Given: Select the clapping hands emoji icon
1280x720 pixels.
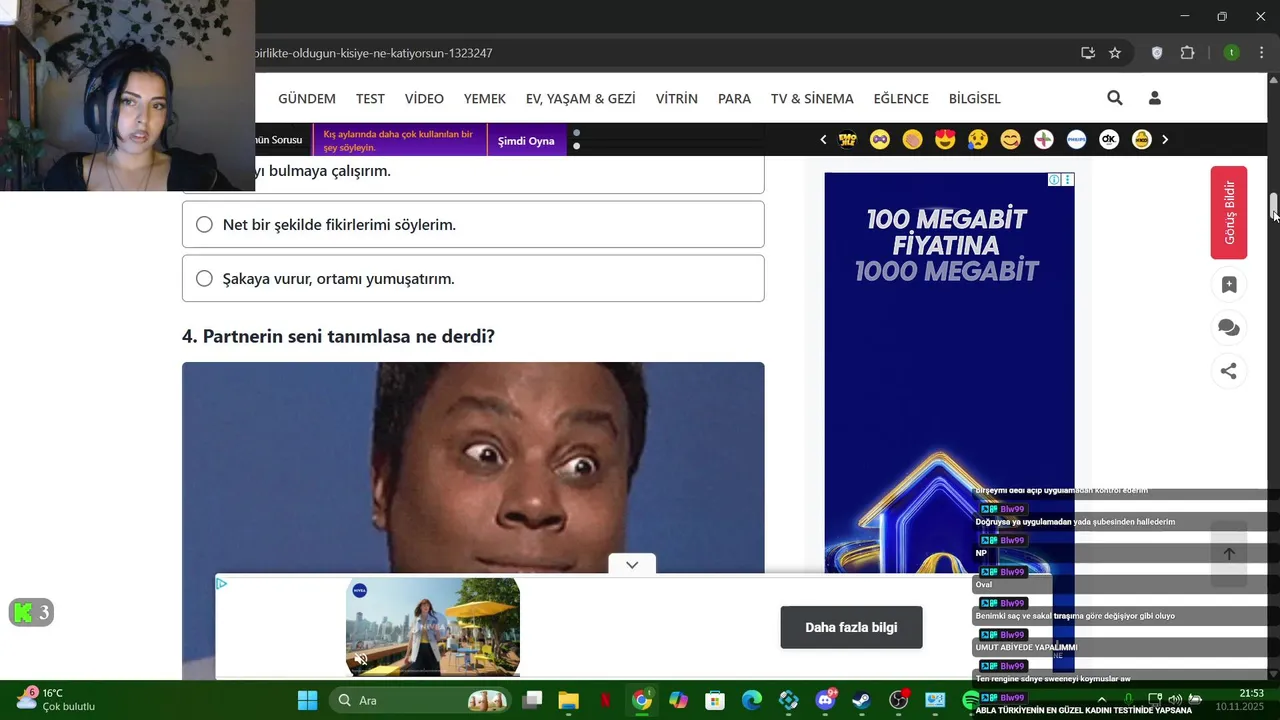Looking at the screenshot, I should [912, 140].
